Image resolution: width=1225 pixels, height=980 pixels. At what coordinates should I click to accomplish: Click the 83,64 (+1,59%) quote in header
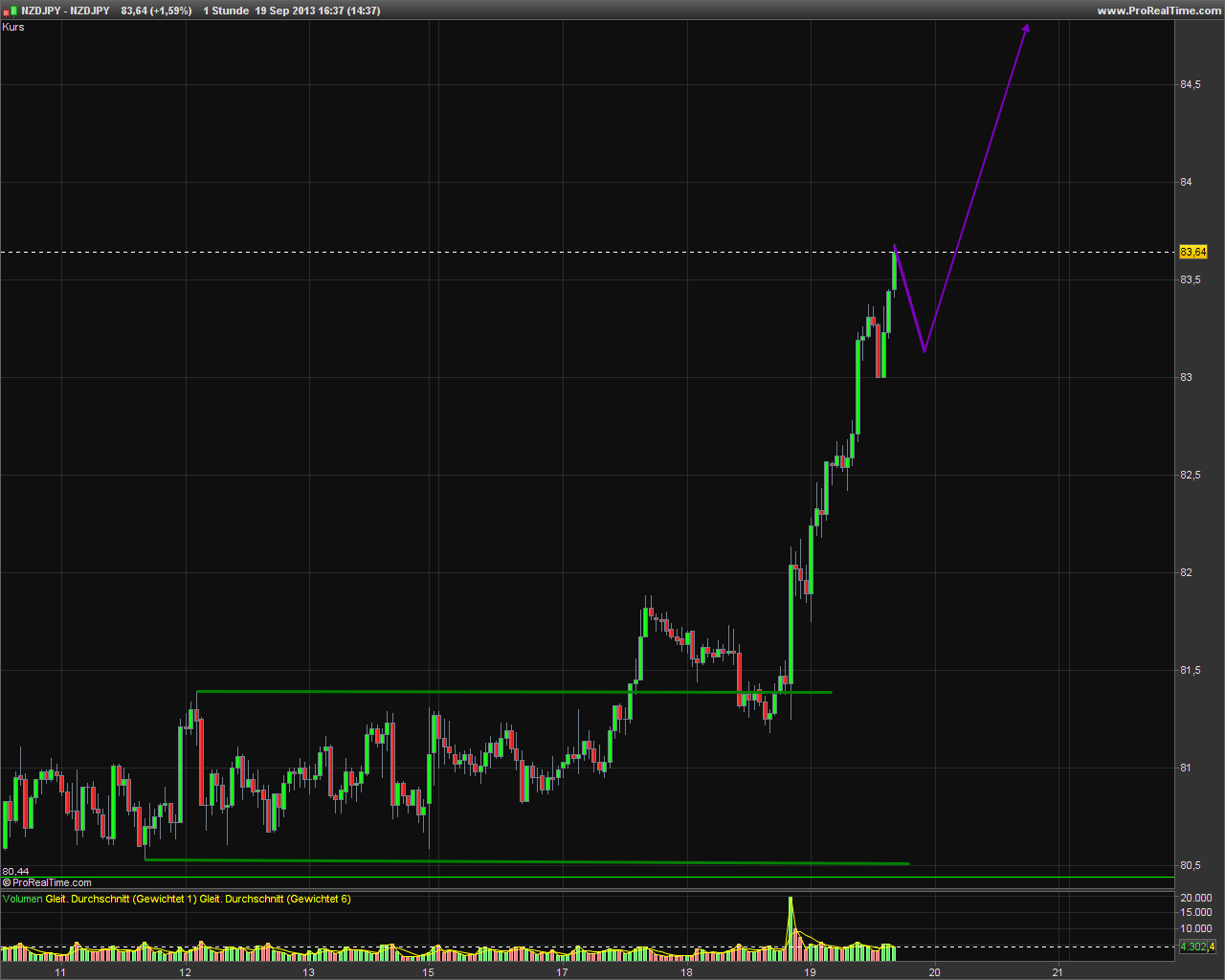156,11
